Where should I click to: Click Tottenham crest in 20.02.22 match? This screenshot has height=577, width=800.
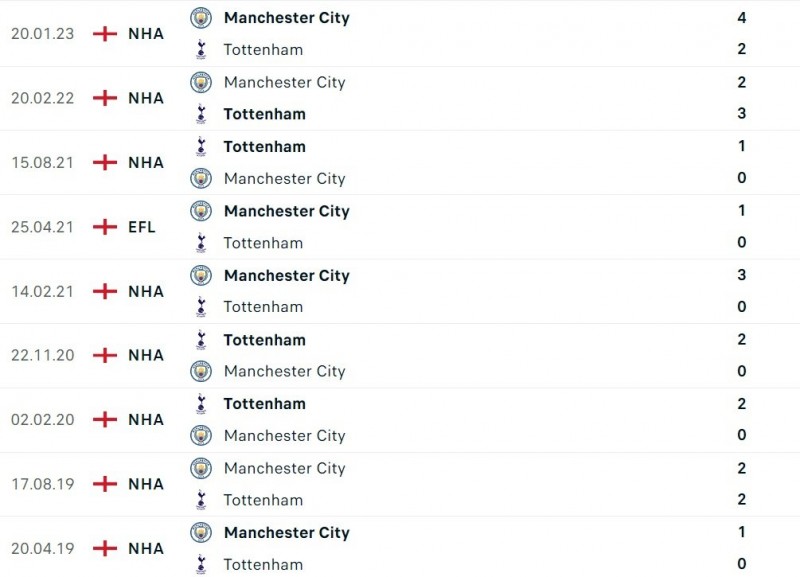click(201, 114)
